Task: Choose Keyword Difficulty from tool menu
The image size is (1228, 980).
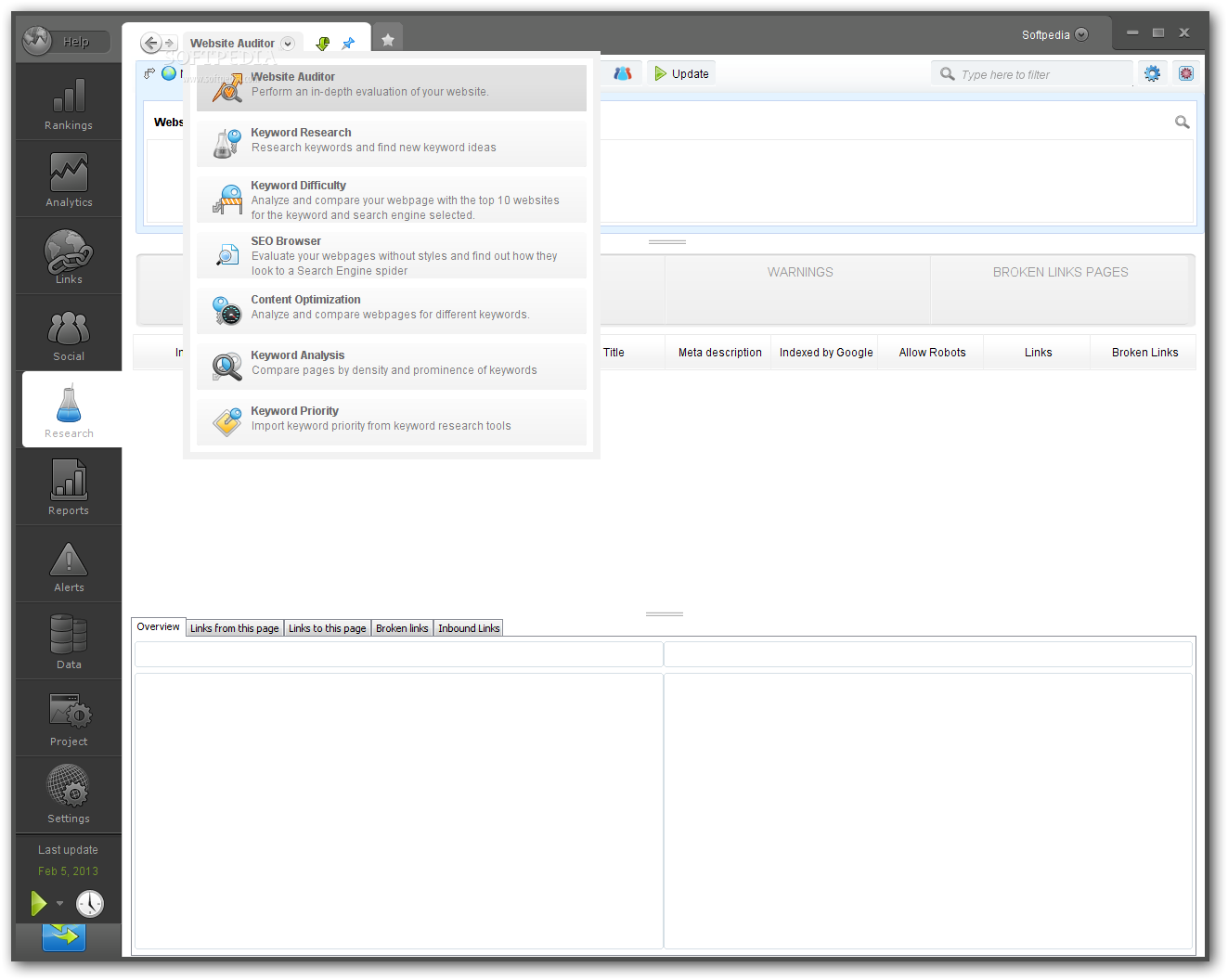Action: [392, 199]
